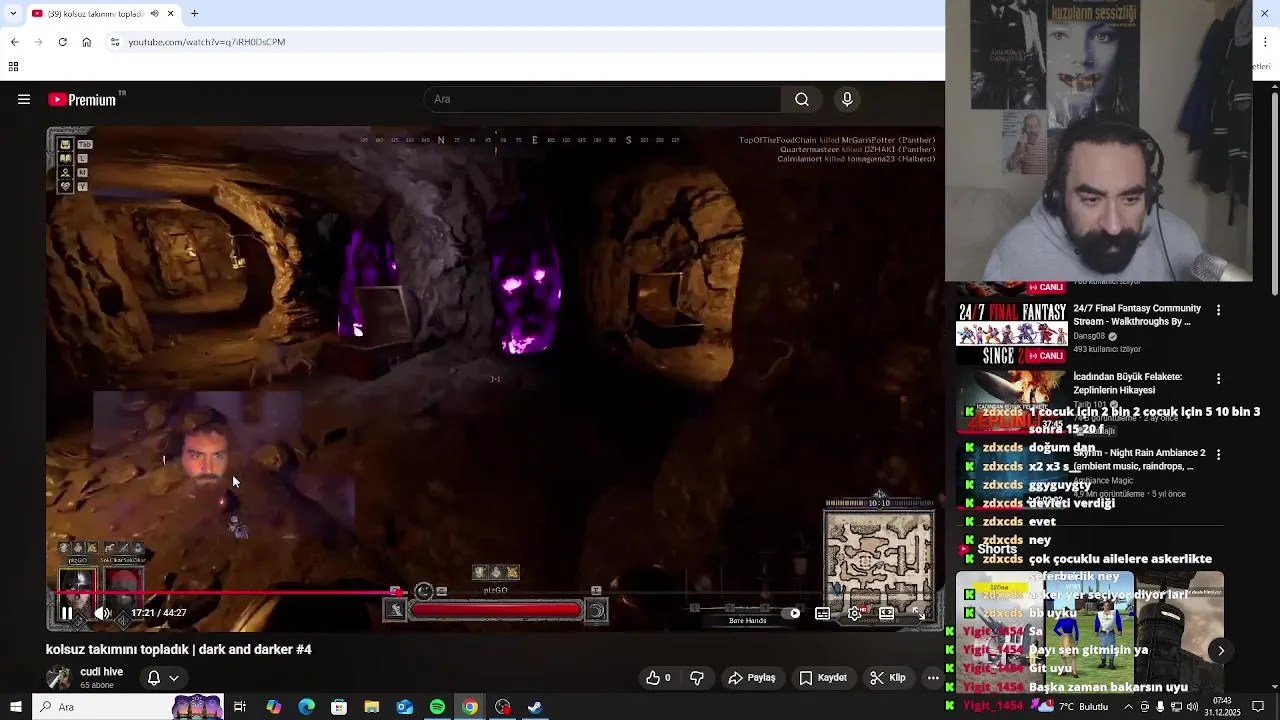Switch to Chrome in taskbar
This screenshot has height=720, width=1280.
469,707
